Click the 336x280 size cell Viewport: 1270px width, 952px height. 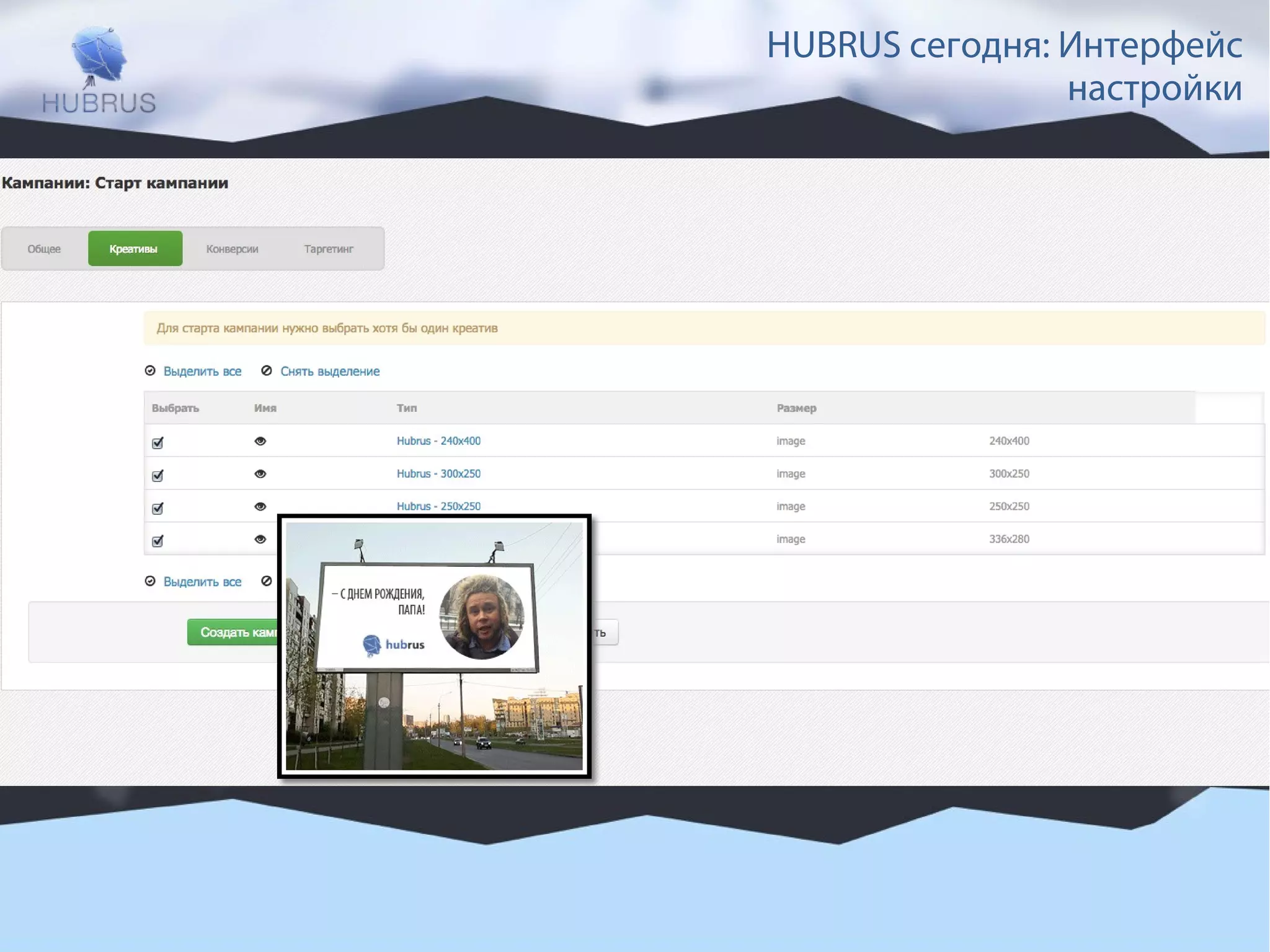click(x=1009, y=539)
